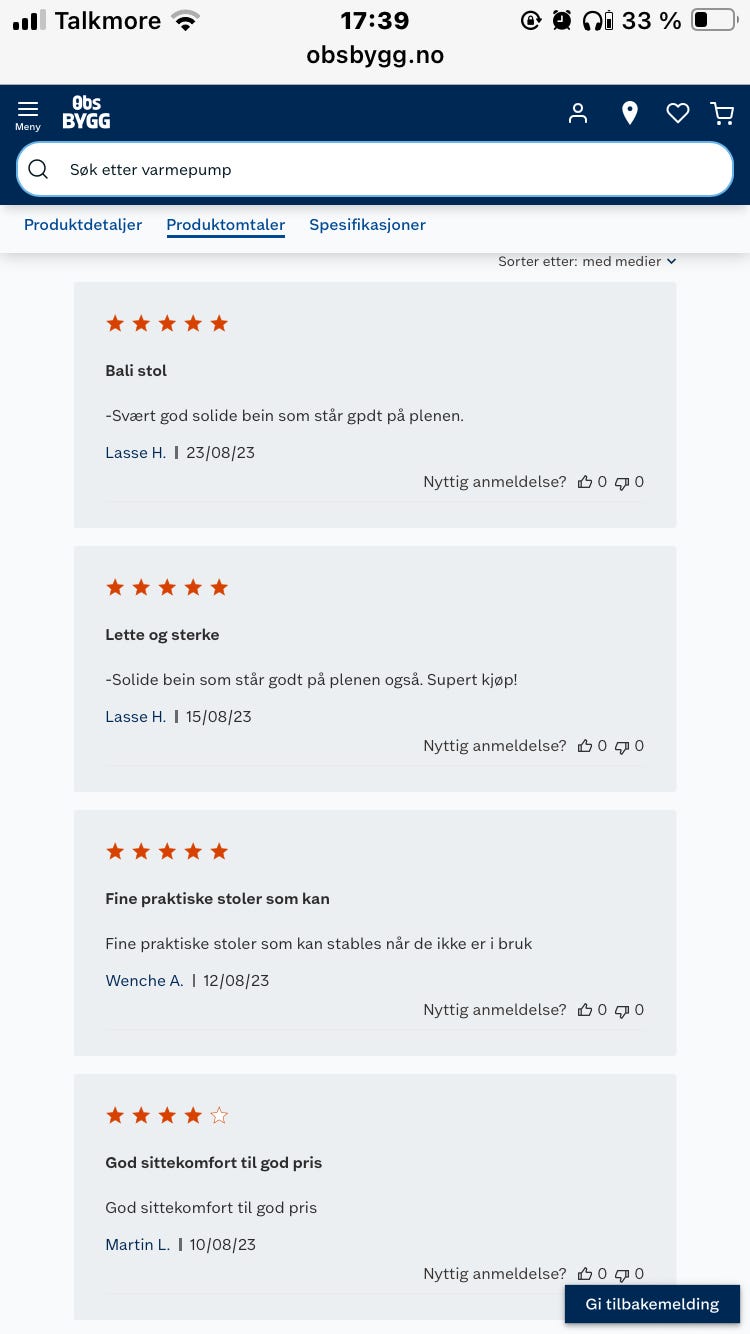The height and width of the screenshot is (1334, 750).
Task: Focus the Søk etter varmepump search field
Action: click(x=375, y=169)
